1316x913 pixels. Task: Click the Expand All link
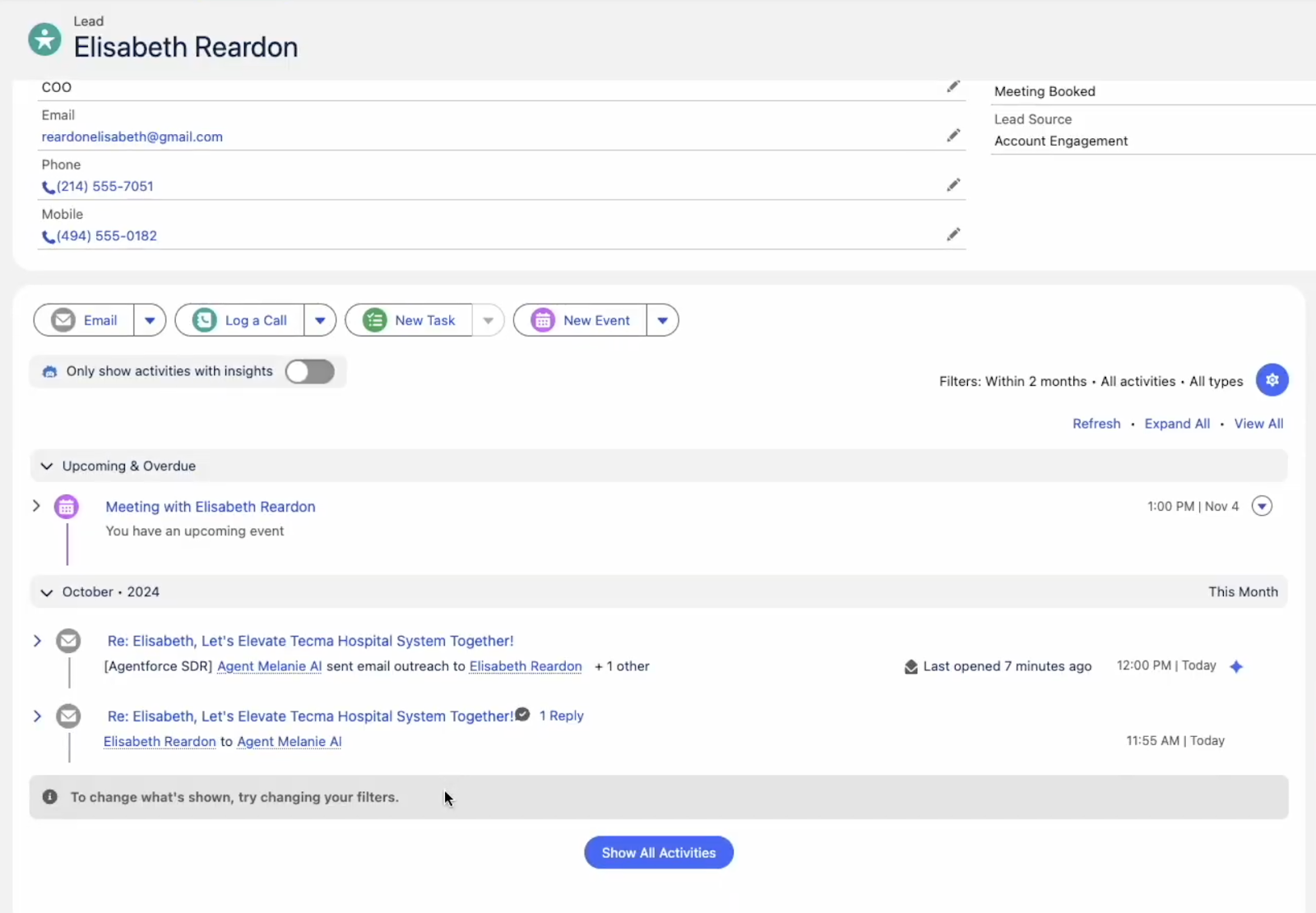click(x=1177, y=424)
